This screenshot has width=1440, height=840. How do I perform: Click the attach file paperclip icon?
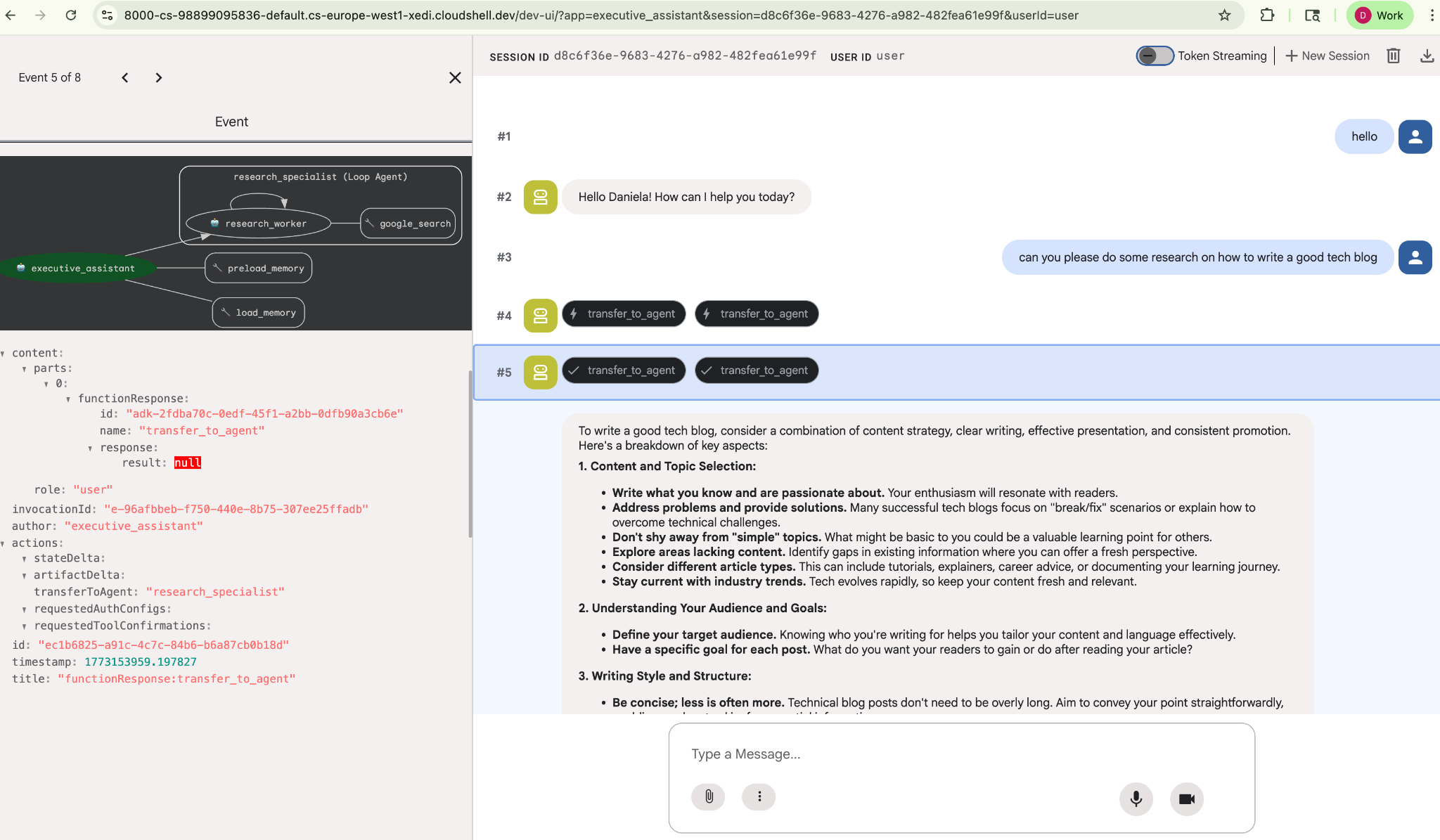pos(709,796)
